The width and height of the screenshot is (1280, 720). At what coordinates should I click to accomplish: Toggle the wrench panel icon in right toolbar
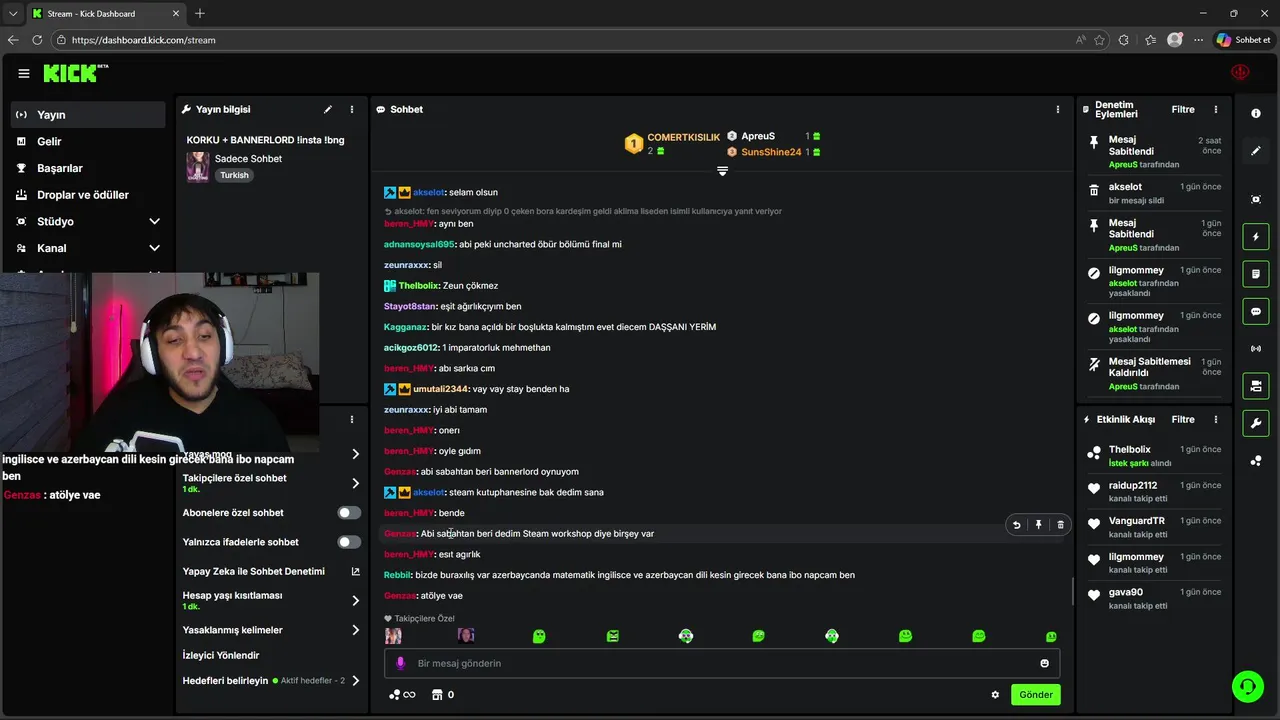tap(1256, 423)
